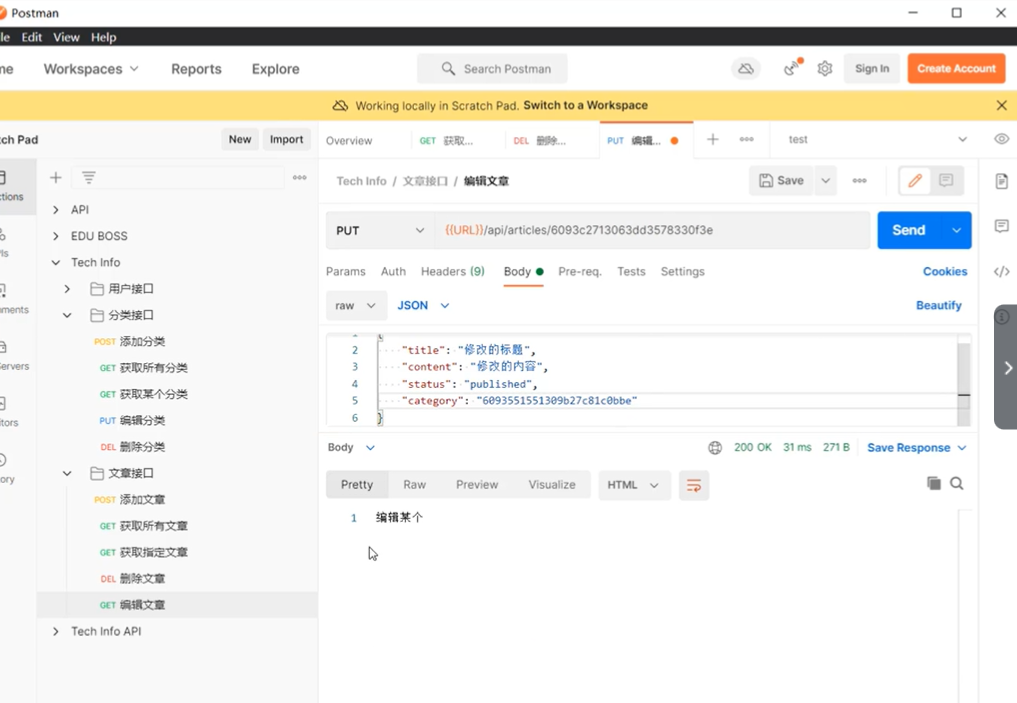Click the request URL input field

pyautogui.click(x=652, y=230)
